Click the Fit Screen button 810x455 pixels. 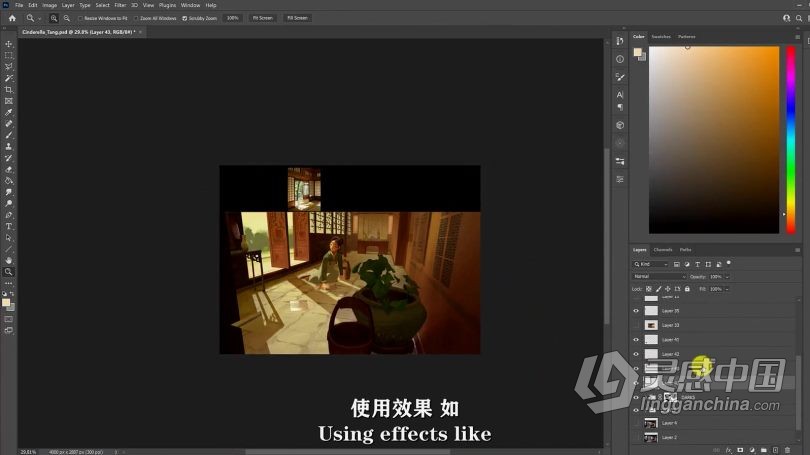pos(262,18)
